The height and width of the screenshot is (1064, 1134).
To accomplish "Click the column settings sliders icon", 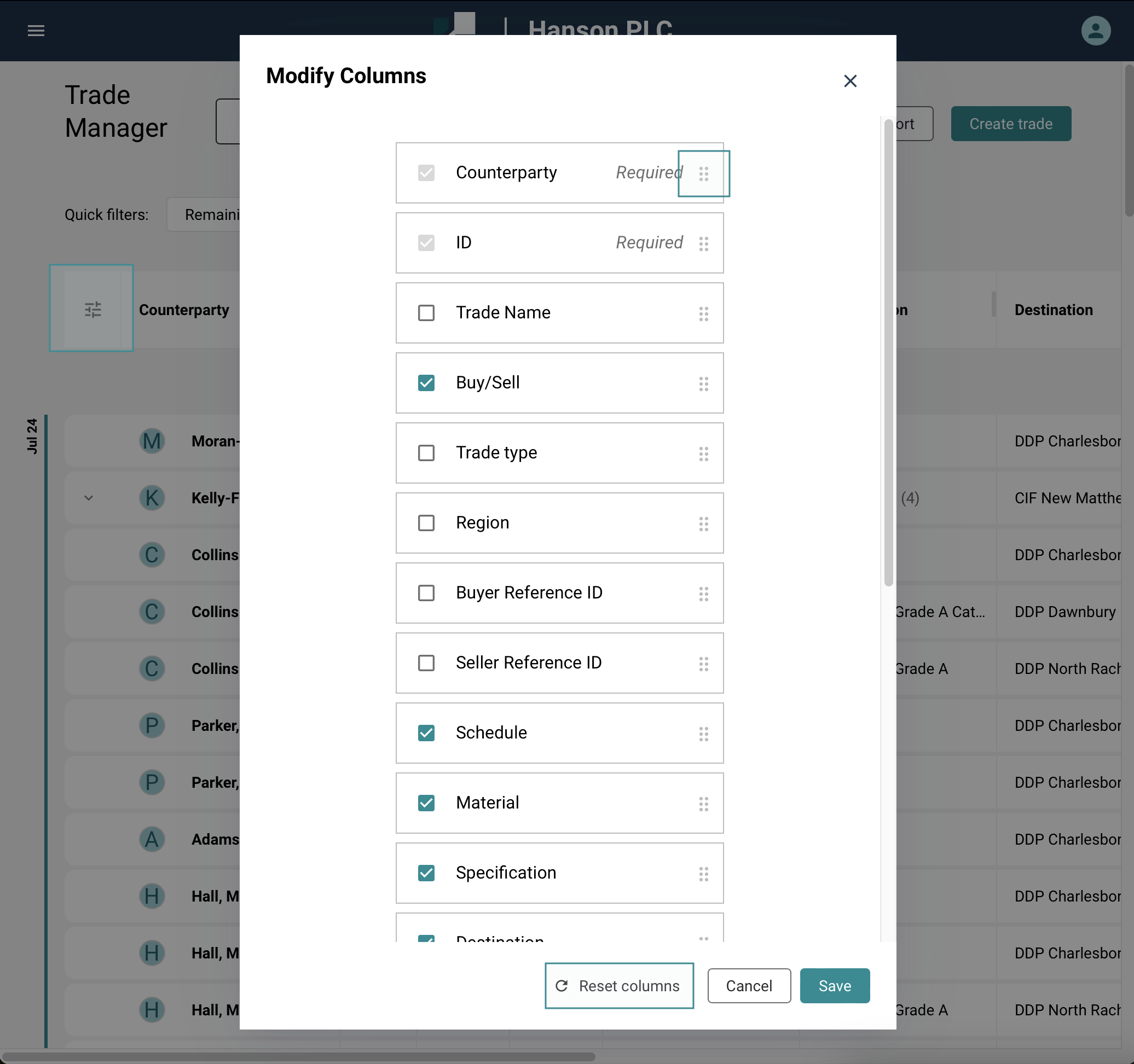I will point(92,309).
